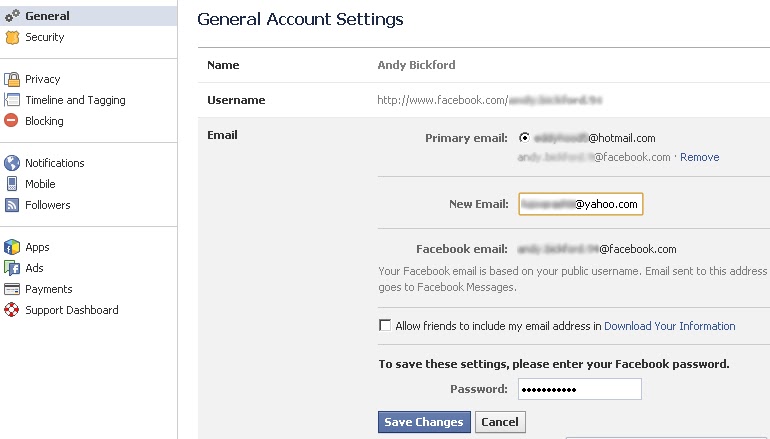Viewport: 770px width, 439px height.
Task: Click the Password input field
Action: pyautogui.click(x=579, y=389)
